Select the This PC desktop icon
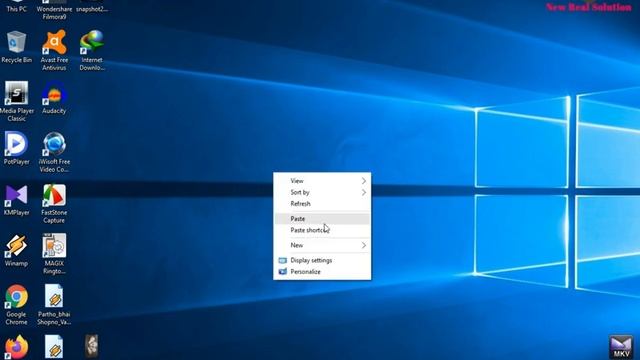 [x=16, y=6]
